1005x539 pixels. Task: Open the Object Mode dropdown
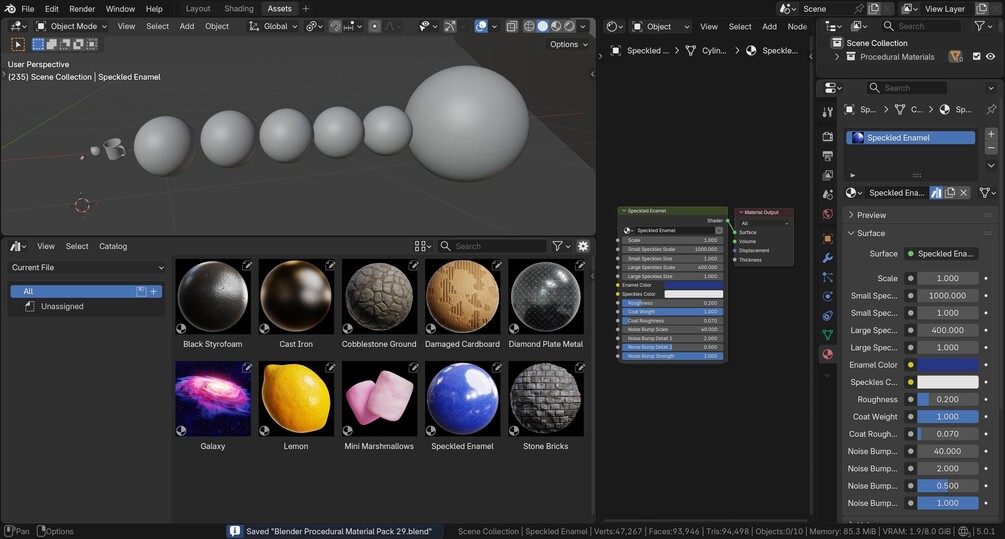tap(73, 26)
